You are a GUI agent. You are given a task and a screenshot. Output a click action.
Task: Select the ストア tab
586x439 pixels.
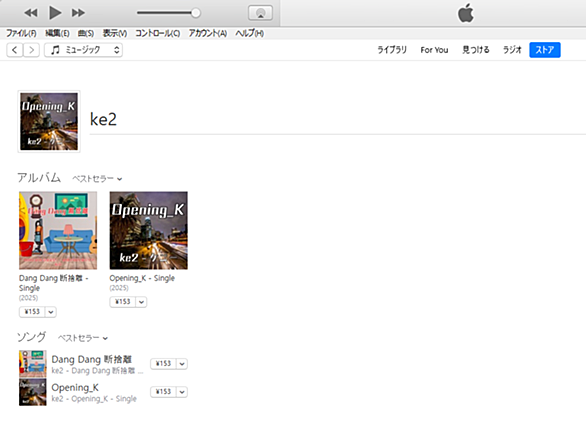pos(545,50)
